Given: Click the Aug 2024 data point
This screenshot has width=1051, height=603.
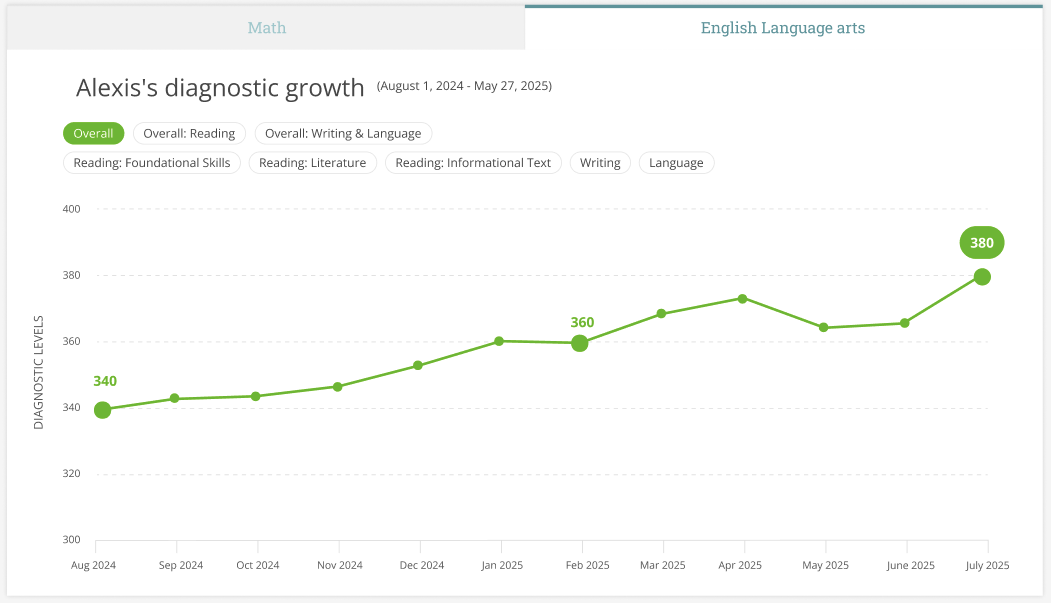Looking at the screenshot, I should click(x=103, y=410).
